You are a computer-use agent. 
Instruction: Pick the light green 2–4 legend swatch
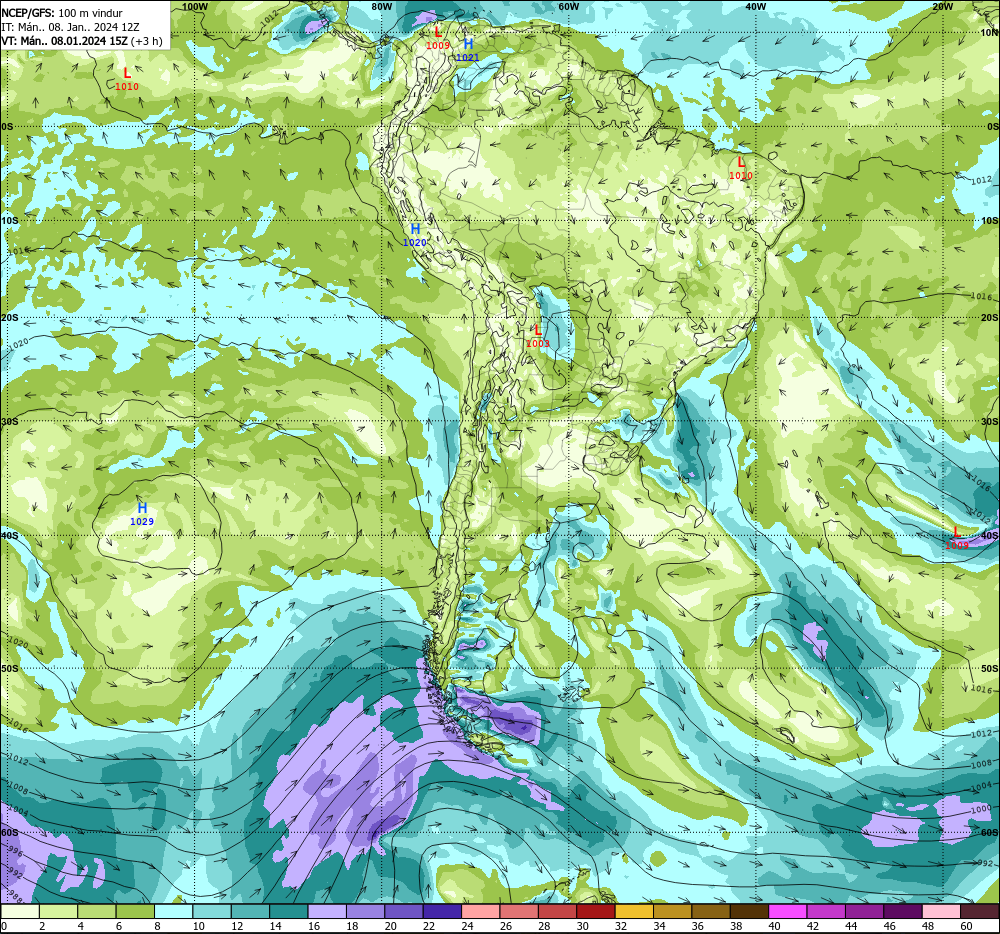tap(58, 911)
